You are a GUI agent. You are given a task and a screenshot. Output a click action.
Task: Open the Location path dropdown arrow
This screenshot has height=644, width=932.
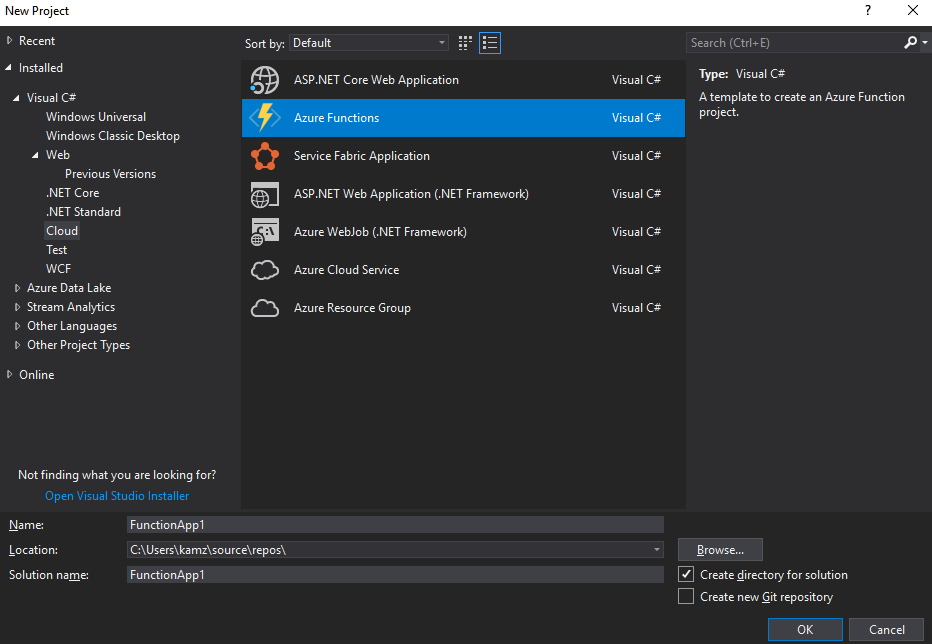(x=656, y=550)
